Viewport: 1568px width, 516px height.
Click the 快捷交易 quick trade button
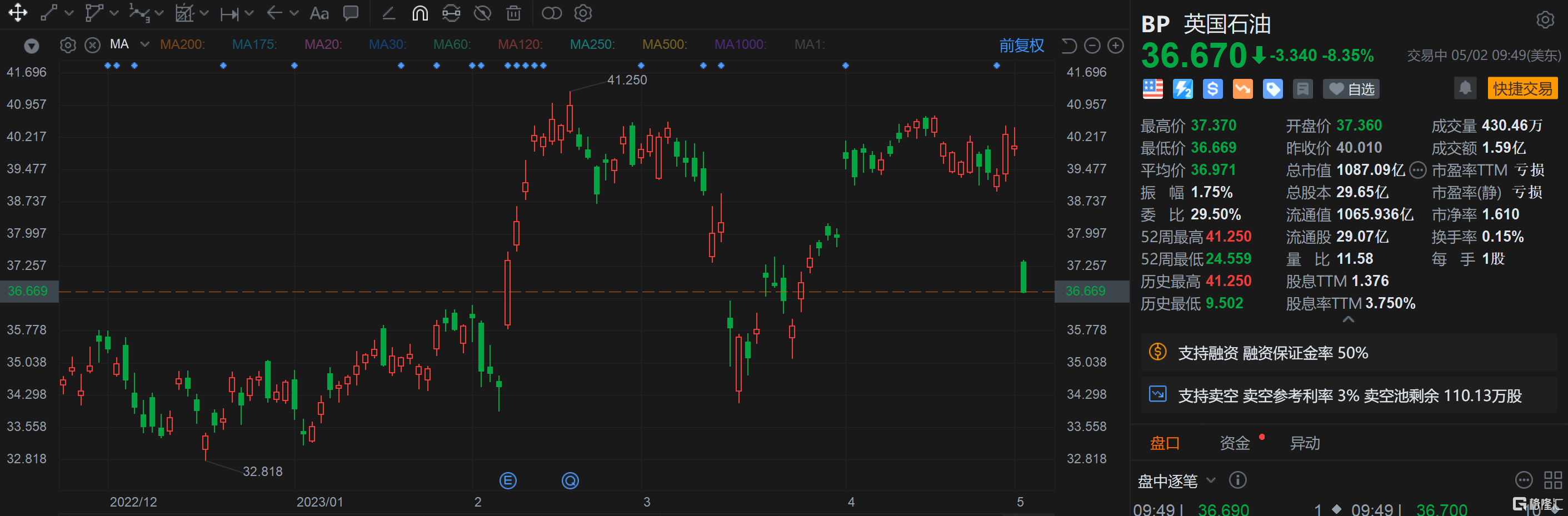[x=1522, y=88]
